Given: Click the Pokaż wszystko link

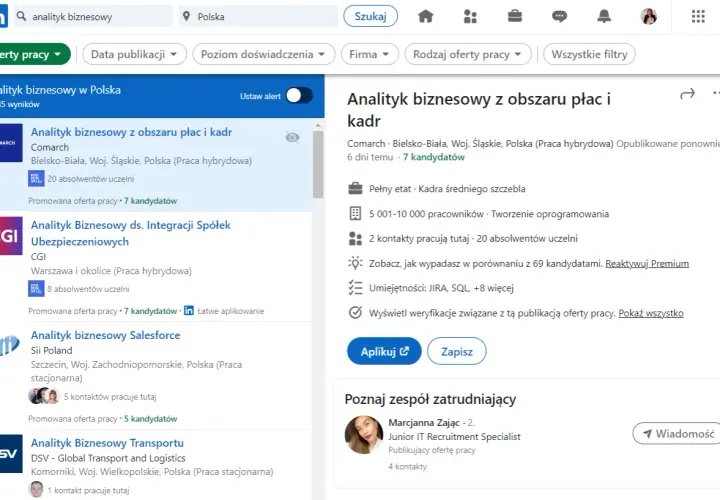Looking at the screenshot, I should [651, 313].
